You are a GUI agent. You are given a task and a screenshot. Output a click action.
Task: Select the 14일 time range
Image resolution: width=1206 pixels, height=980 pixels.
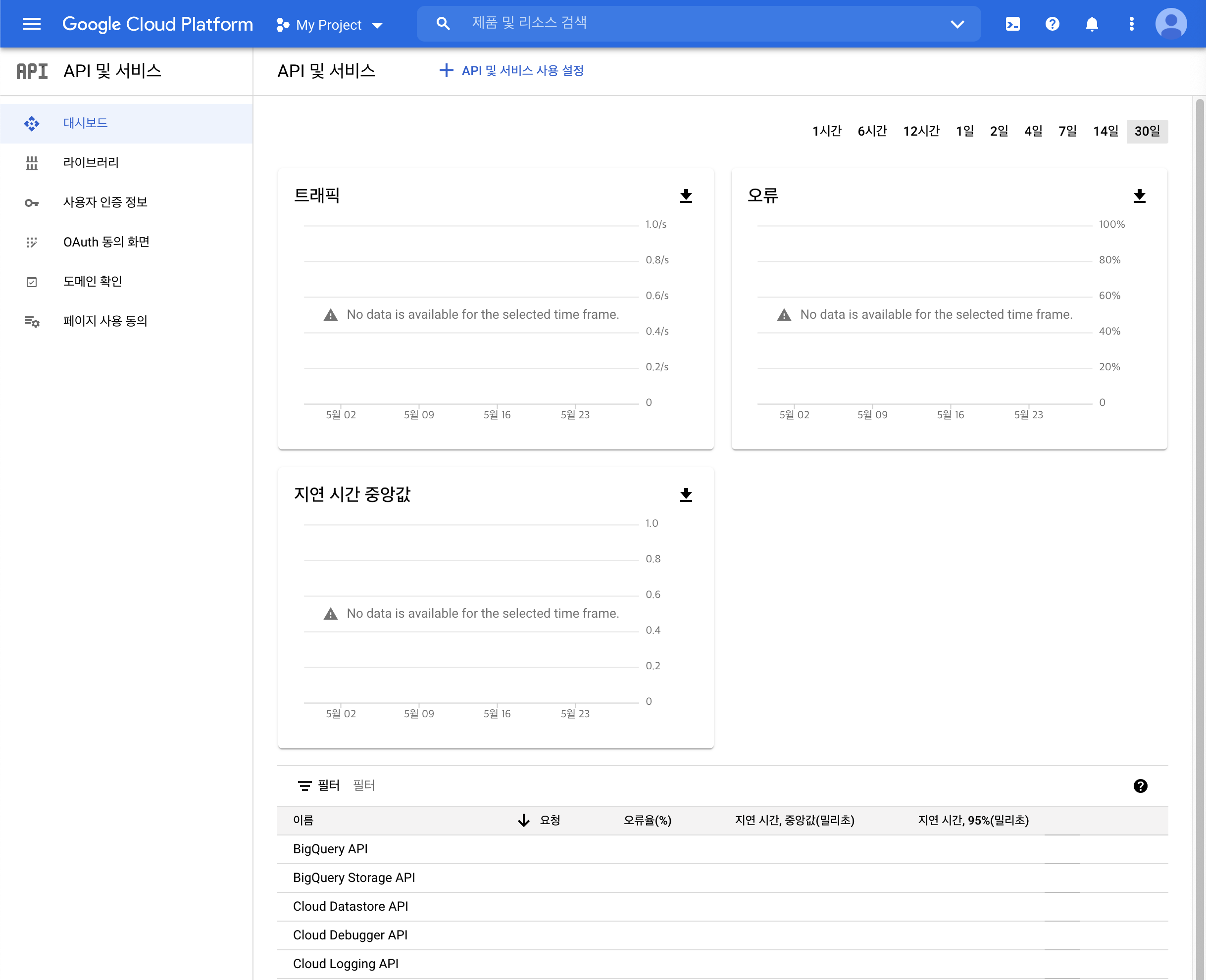pos(1105,131)
